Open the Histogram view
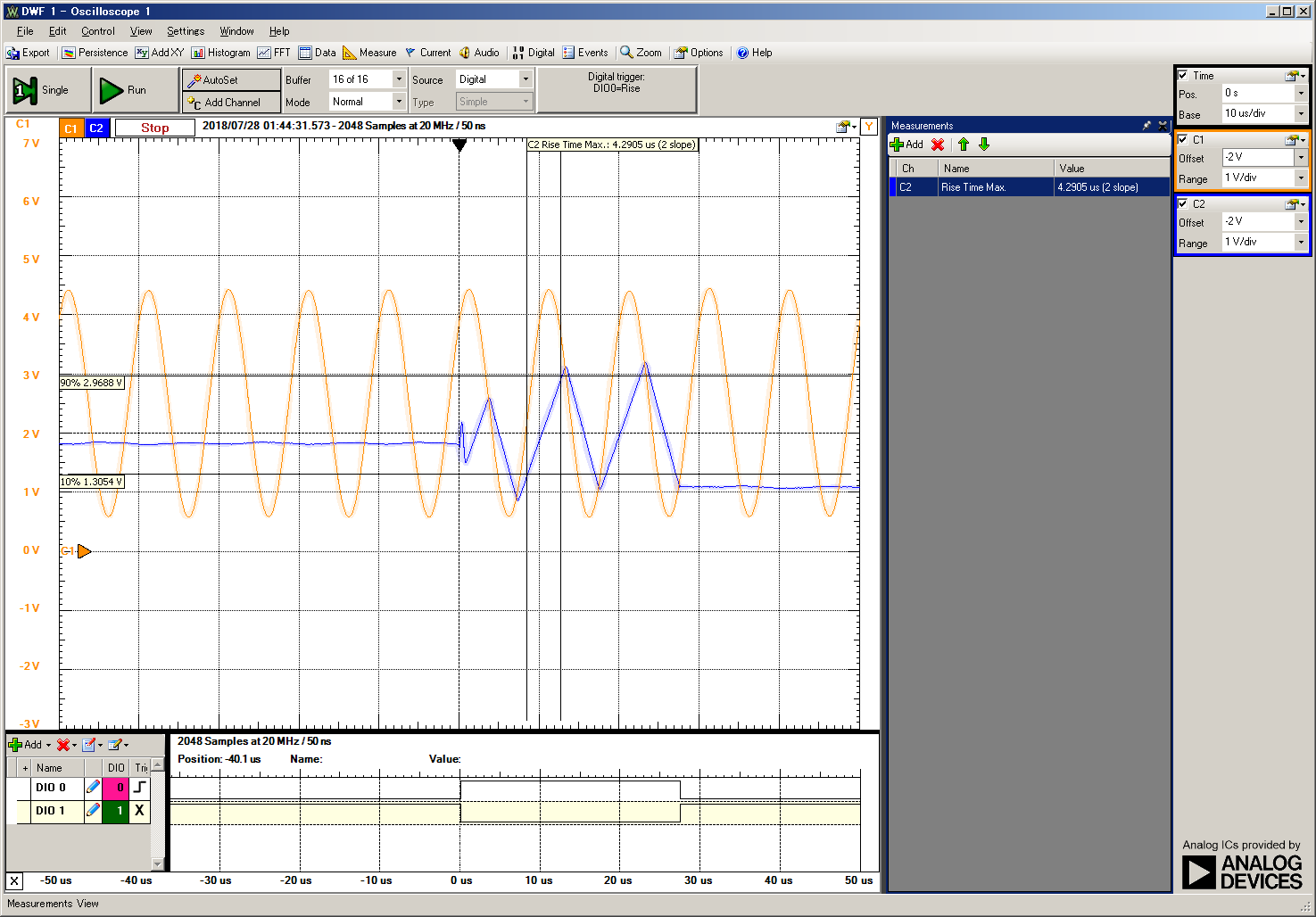 pyautogui.click(x=220, y=53)
